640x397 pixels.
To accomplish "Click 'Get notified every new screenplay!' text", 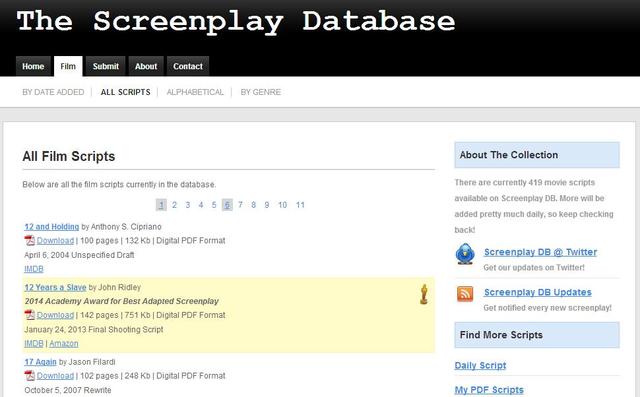I will click(547, 308).
